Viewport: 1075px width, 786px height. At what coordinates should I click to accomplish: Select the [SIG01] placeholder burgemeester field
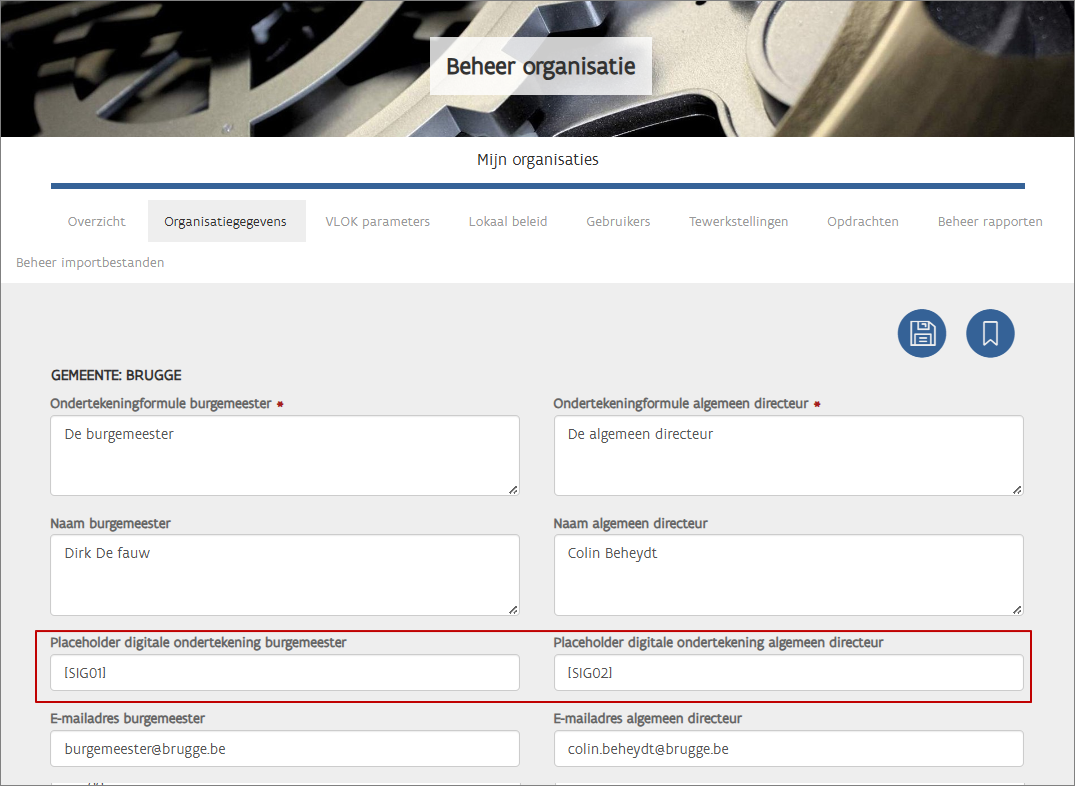[284, 673]
